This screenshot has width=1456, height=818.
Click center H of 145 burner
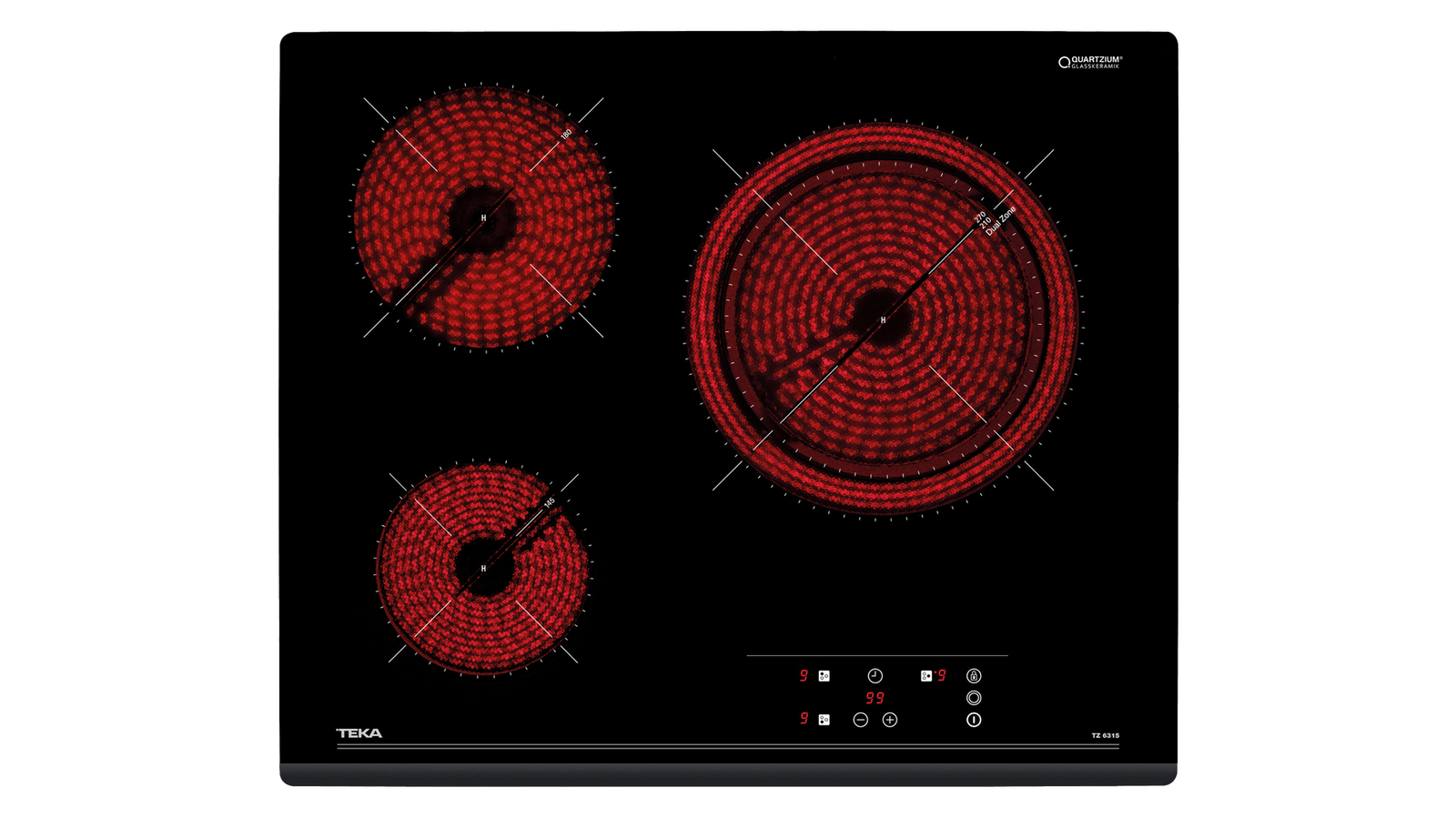point(483,569)
